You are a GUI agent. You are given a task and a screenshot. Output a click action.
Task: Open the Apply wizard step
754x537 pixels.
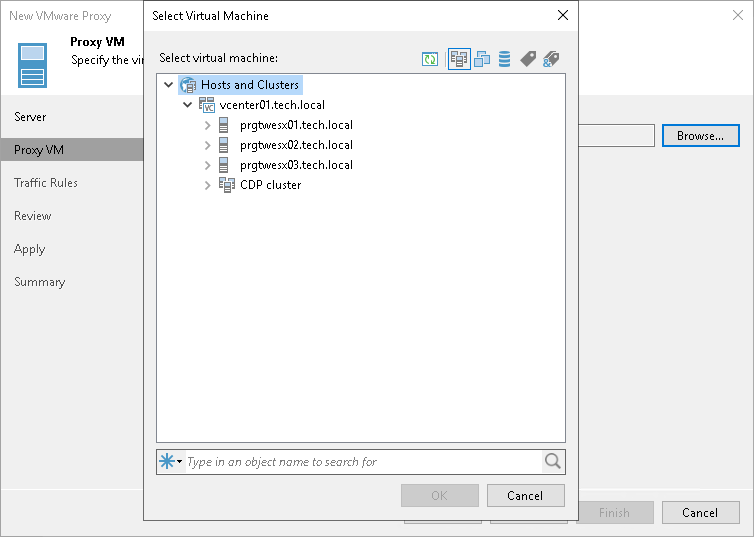[29, 249]
